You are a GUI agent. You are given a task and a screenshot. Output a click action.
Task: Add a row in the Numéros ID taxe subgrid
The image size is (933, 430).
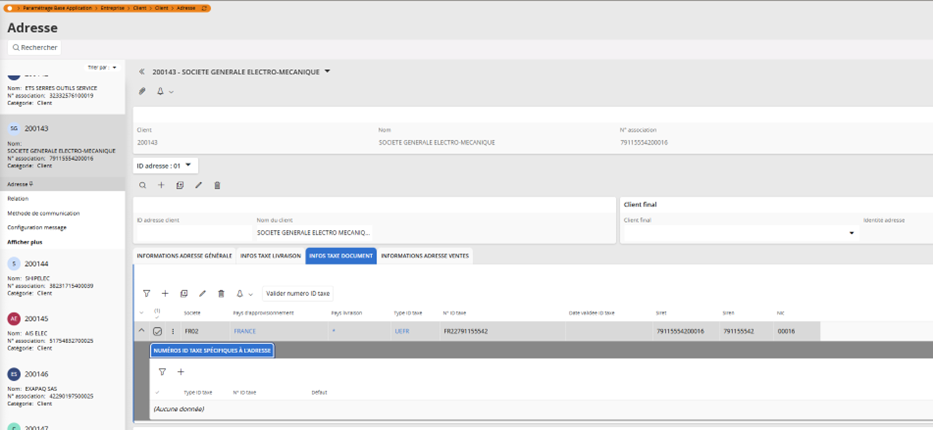(x=181, y=372)
